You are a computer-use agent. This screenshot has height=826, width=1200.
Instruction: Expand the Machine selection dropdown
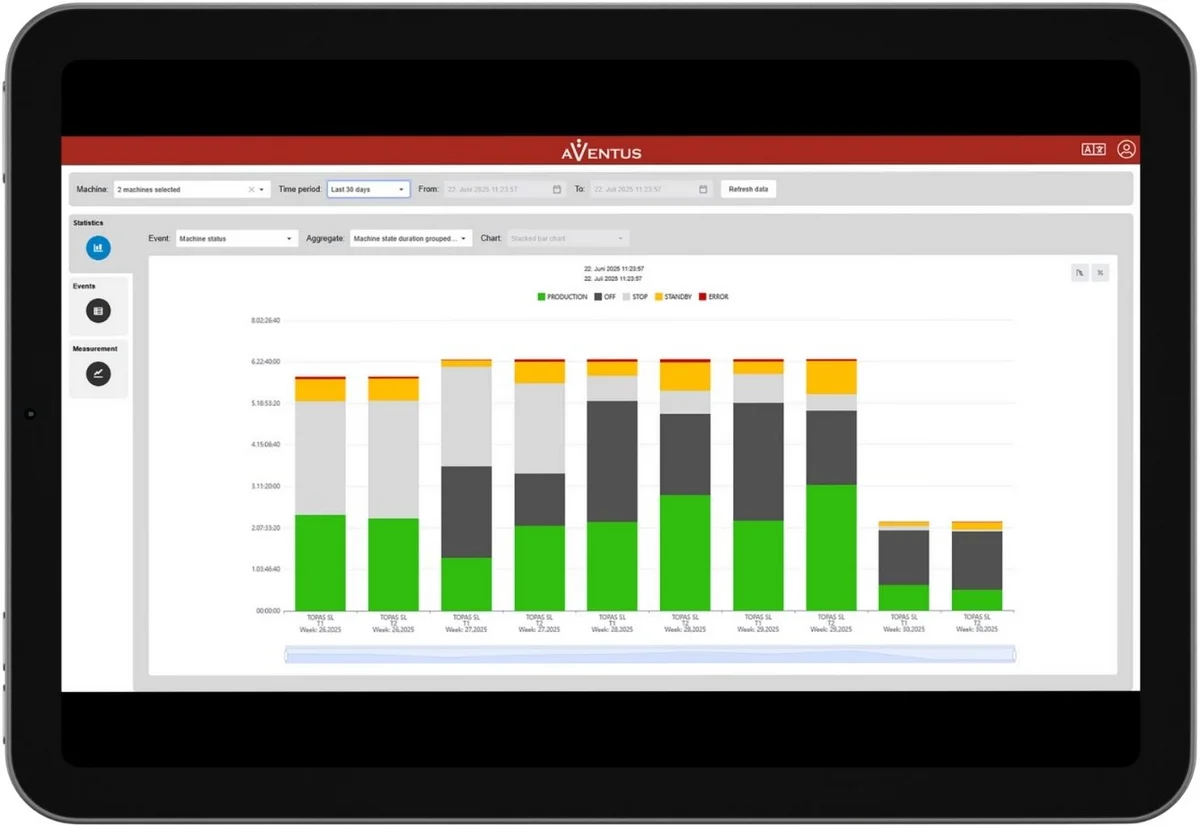click(262, 189)
